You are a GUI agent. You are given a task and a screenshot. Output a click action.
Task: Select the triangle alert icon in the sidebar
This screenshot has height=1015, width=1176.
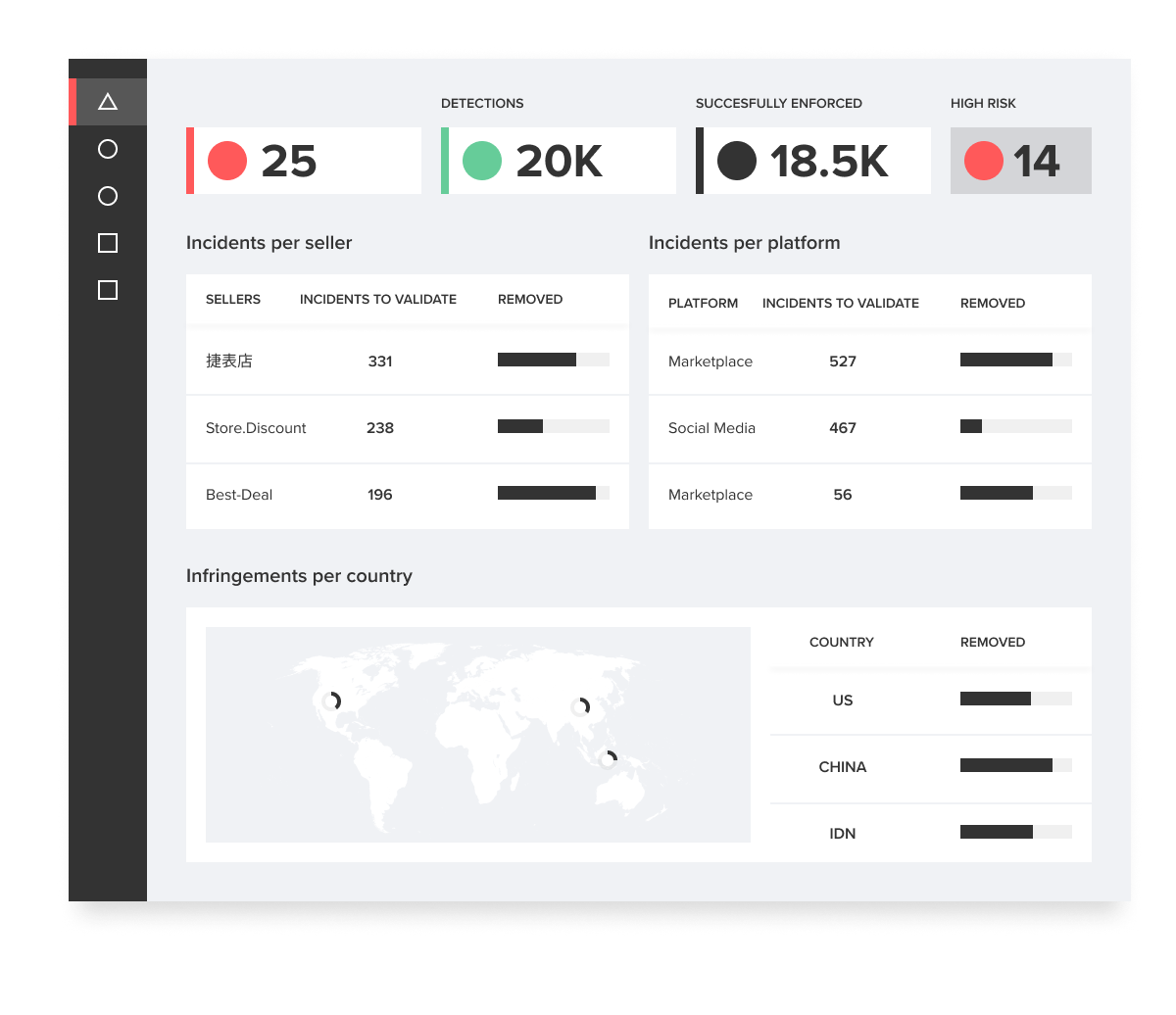click(x=108, y=101)
